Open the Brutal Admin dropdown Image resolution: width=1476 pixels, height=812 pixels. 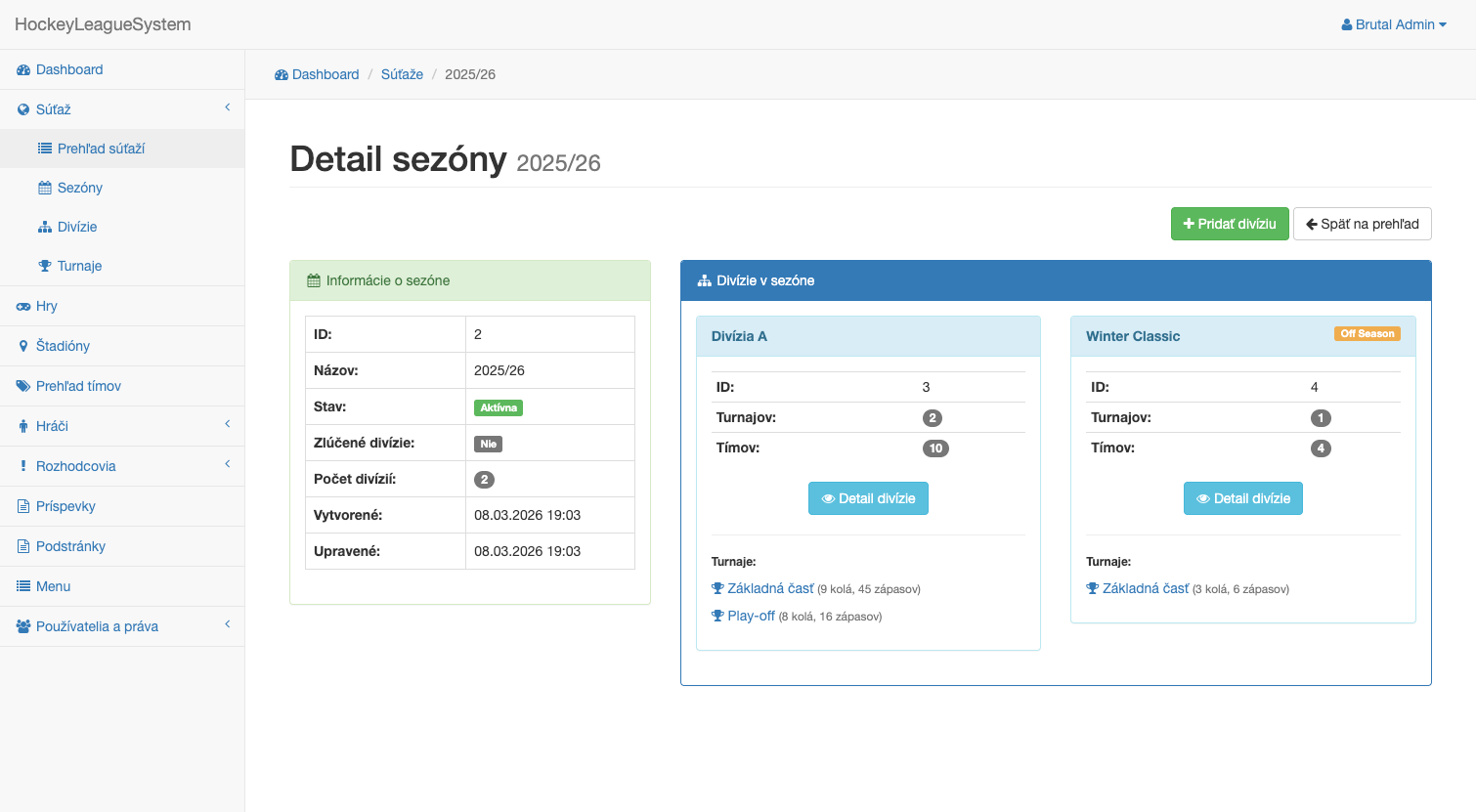(x=1393, y=24)
